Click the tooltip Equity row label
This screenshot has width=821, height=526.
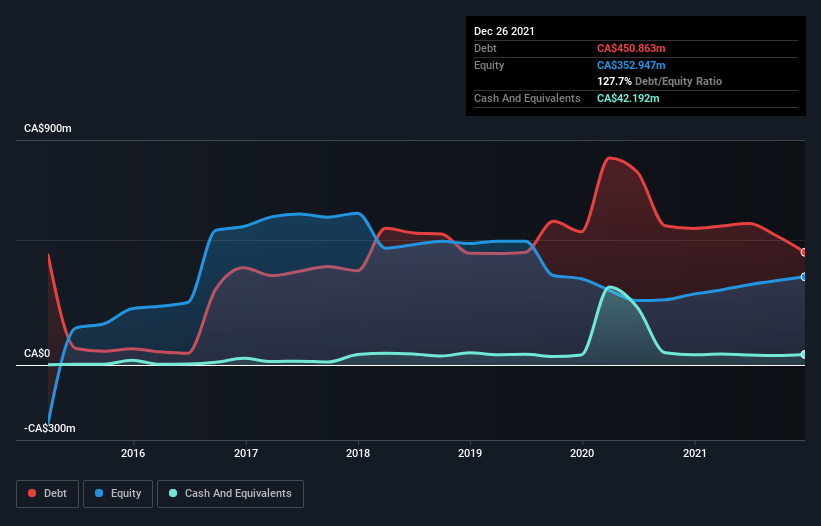tap(489, 65)
